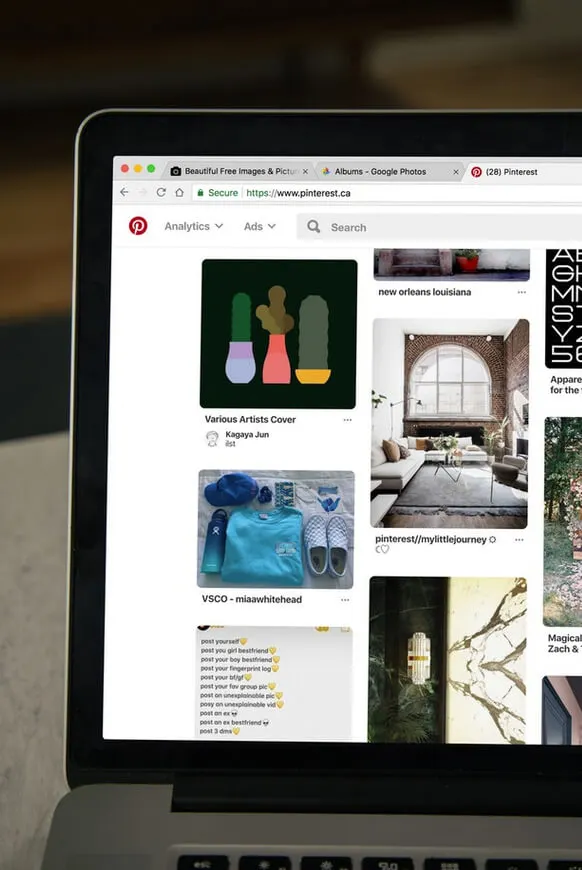Click the search magnifier icon

point(313,226)
